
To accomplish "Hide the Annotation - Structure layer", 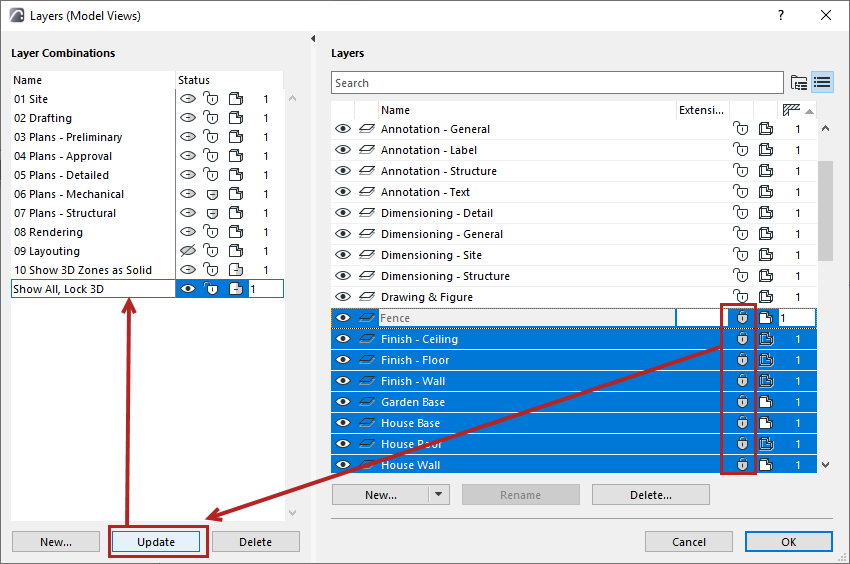I will coord(343,171).
